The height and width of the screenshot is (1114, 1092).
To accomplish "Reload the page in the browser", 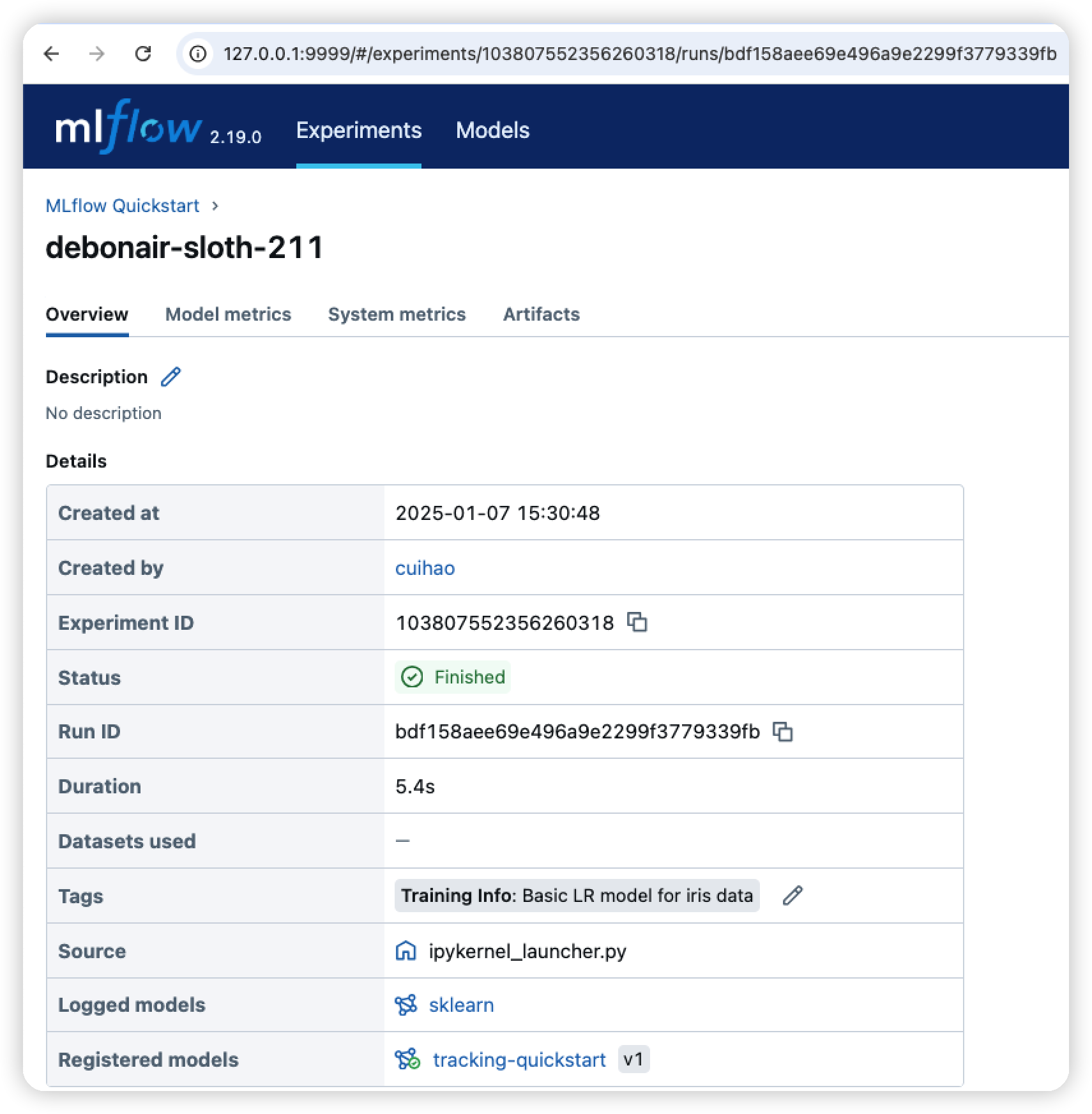I will (x=143, y=54).
